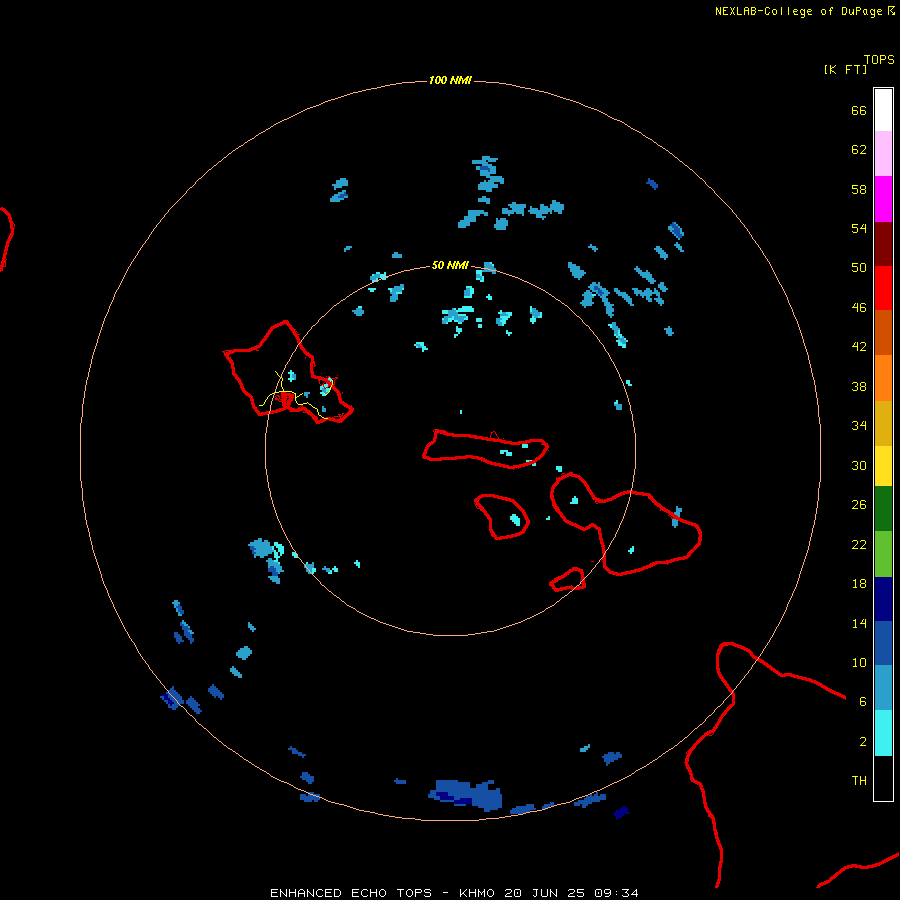Viewport: 900px width, 900px height.
Task: Click legend value 34
Action: [859, 426]
